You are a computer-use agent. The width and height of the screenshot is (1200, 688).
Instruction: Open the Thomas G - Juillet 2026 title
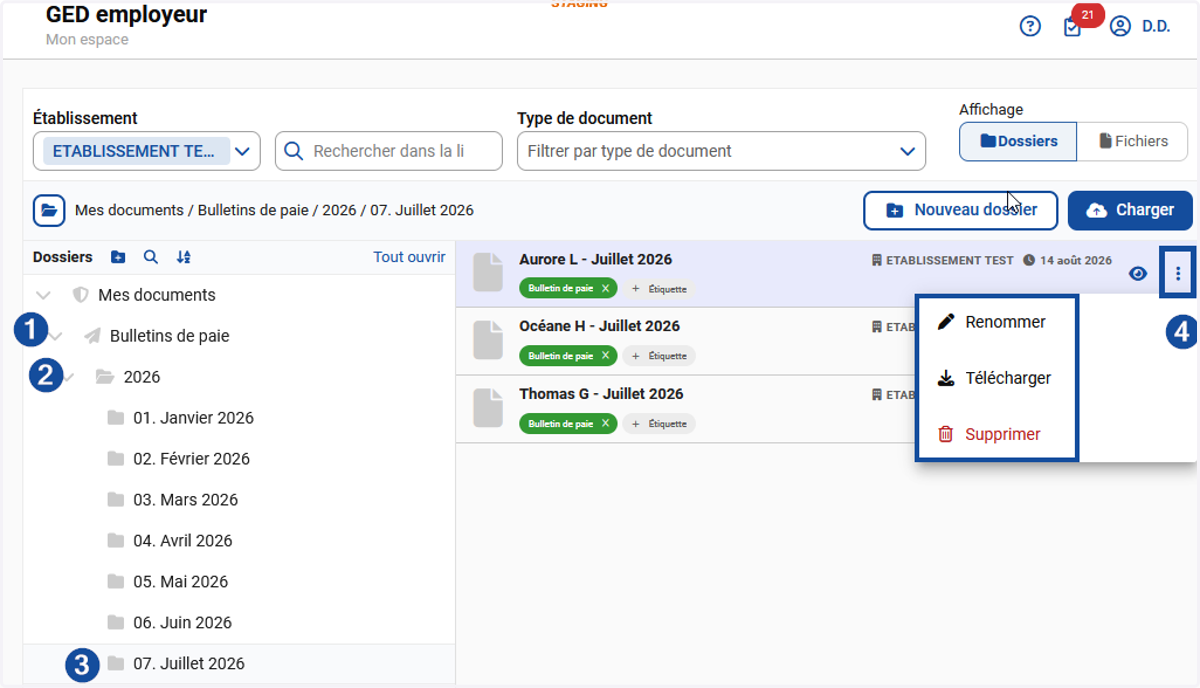601,394
